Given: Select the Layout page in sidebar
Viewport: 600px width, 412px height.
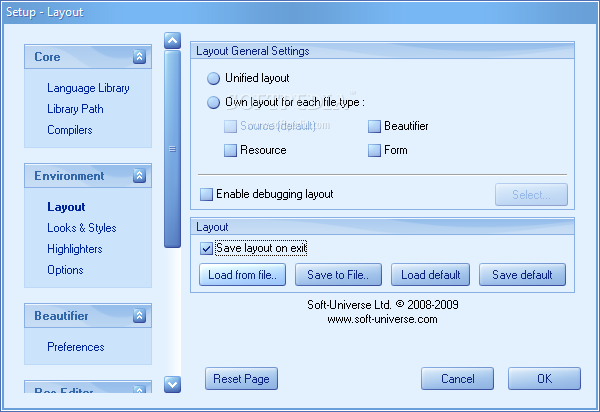Looking at the screenshot, I should point(66,207).
